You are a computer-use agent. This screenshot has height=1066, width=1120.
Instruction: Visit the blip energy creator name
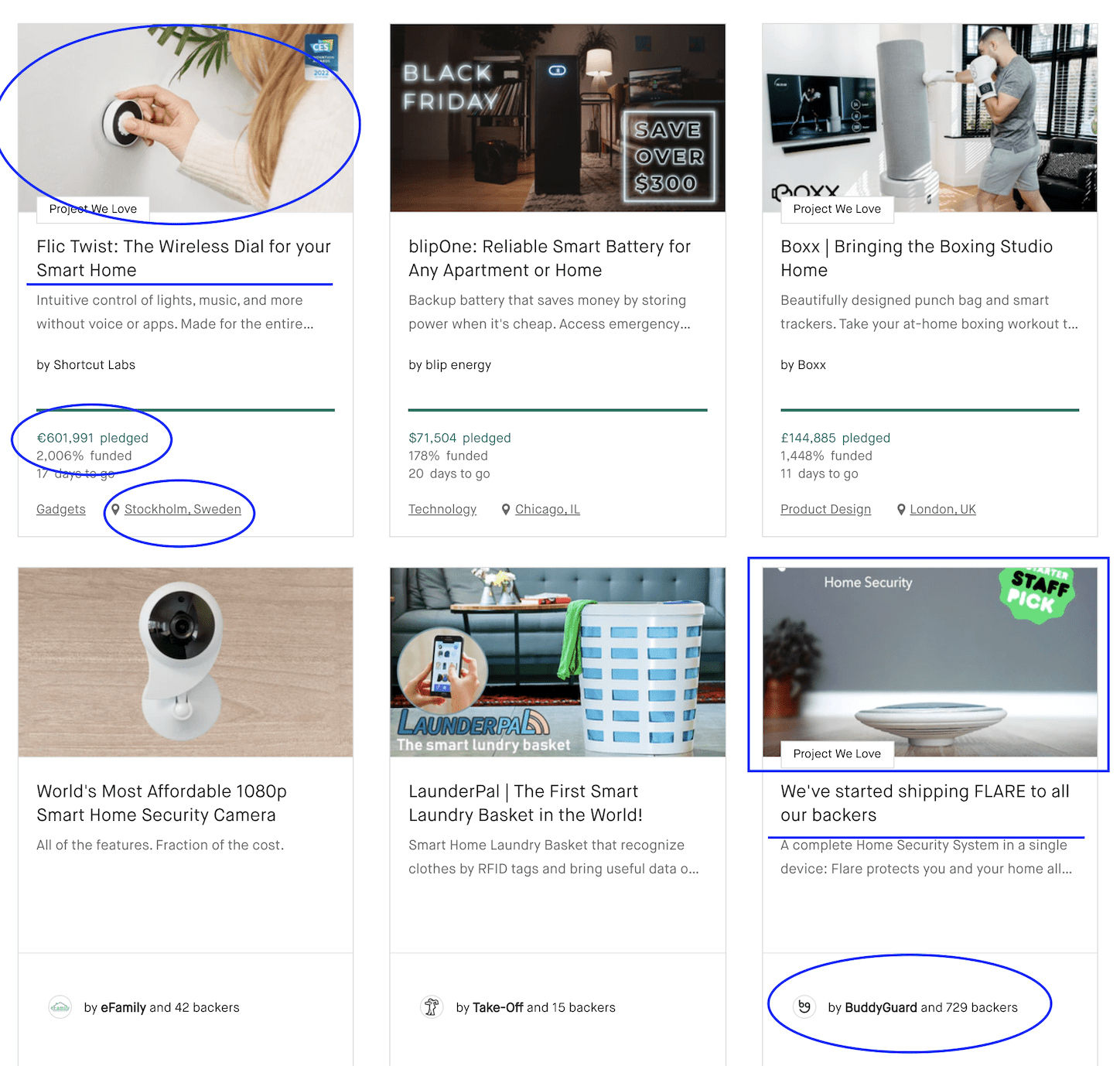point(458,364)
